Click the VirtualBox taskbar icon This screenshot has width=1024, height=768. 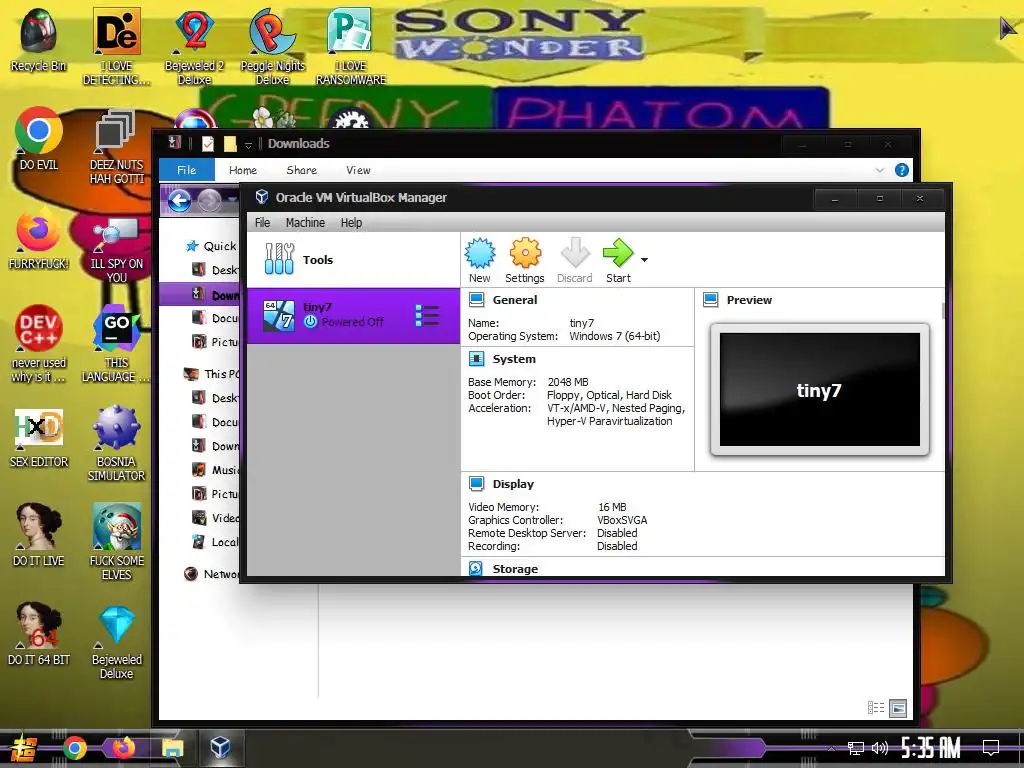221,748
